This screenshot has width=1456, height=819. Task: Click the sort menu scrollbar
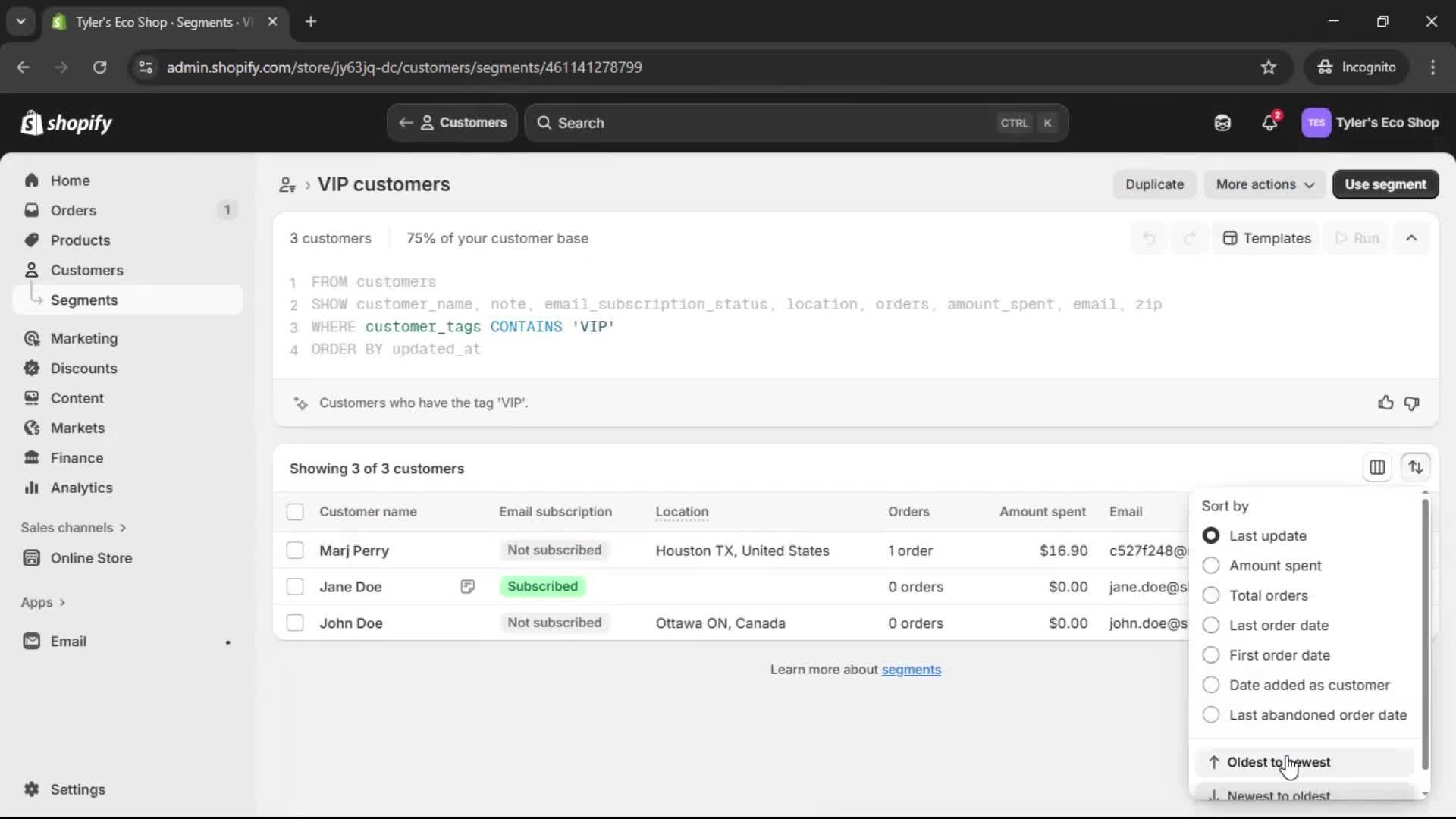(1425, 633)
